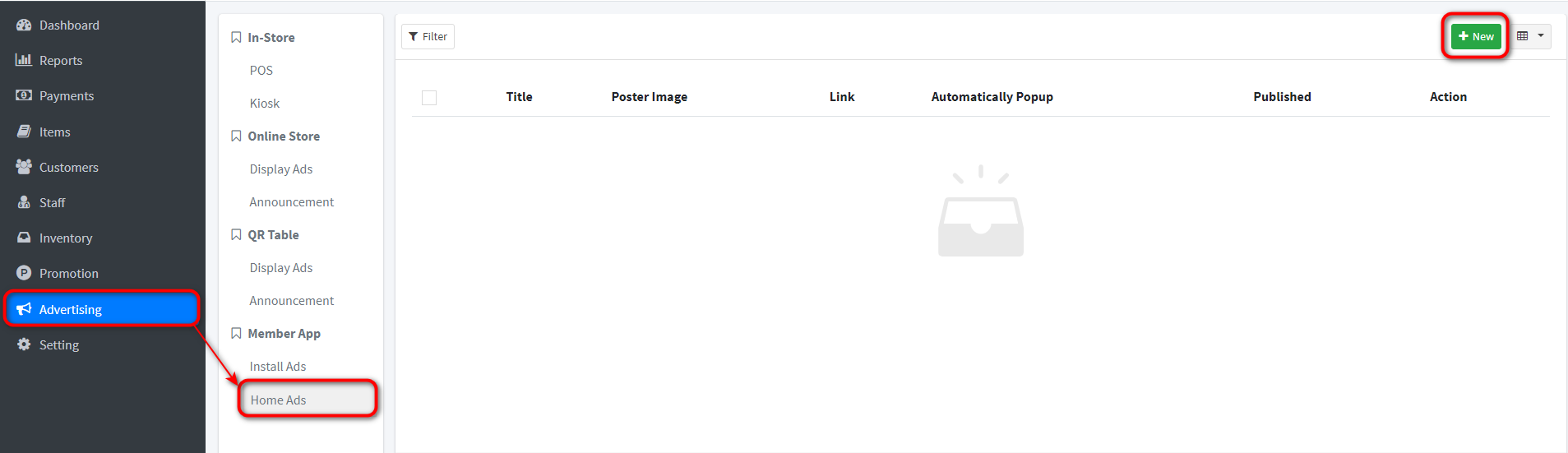This screenshot has width=1568, height=453.
Task: Open Display Ads under QR Table
Action: [x=281, y=268]
